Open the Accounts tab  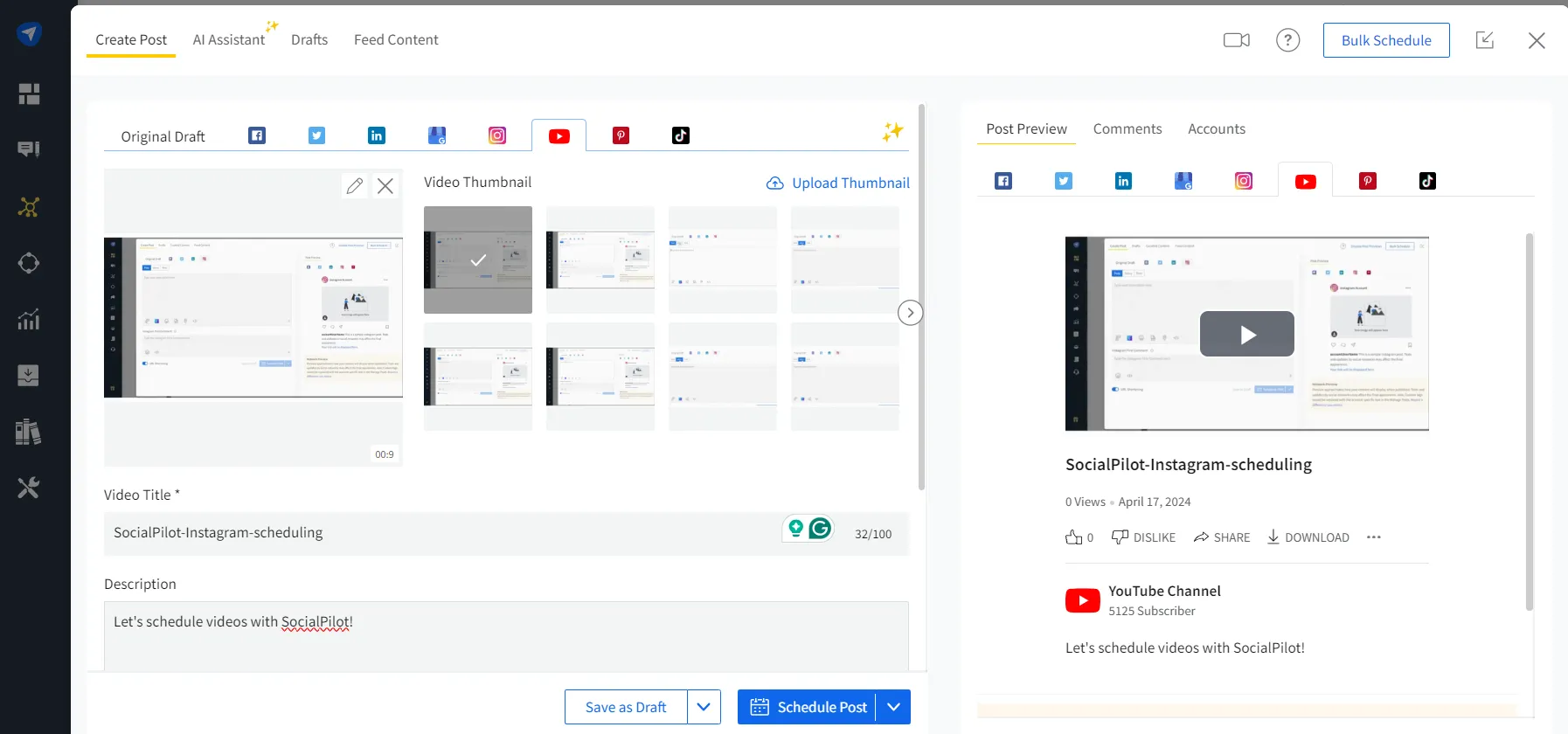pyautogui.click(x=1217, y=129)
